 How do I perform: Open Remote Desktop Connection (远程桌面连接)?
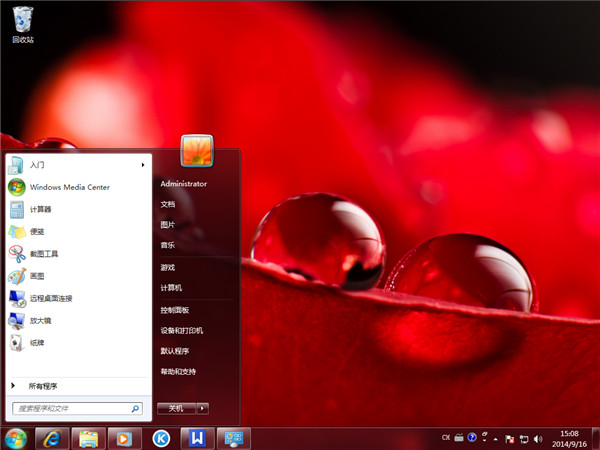click(50, 298)
